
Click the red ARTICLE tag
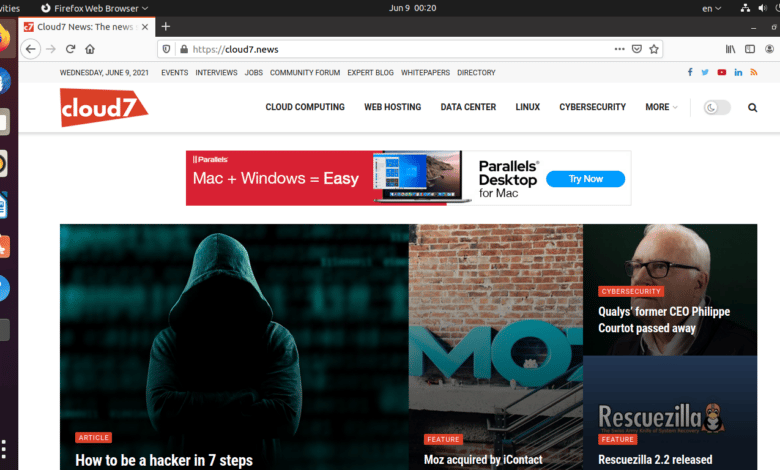click(x=94, y=438)
